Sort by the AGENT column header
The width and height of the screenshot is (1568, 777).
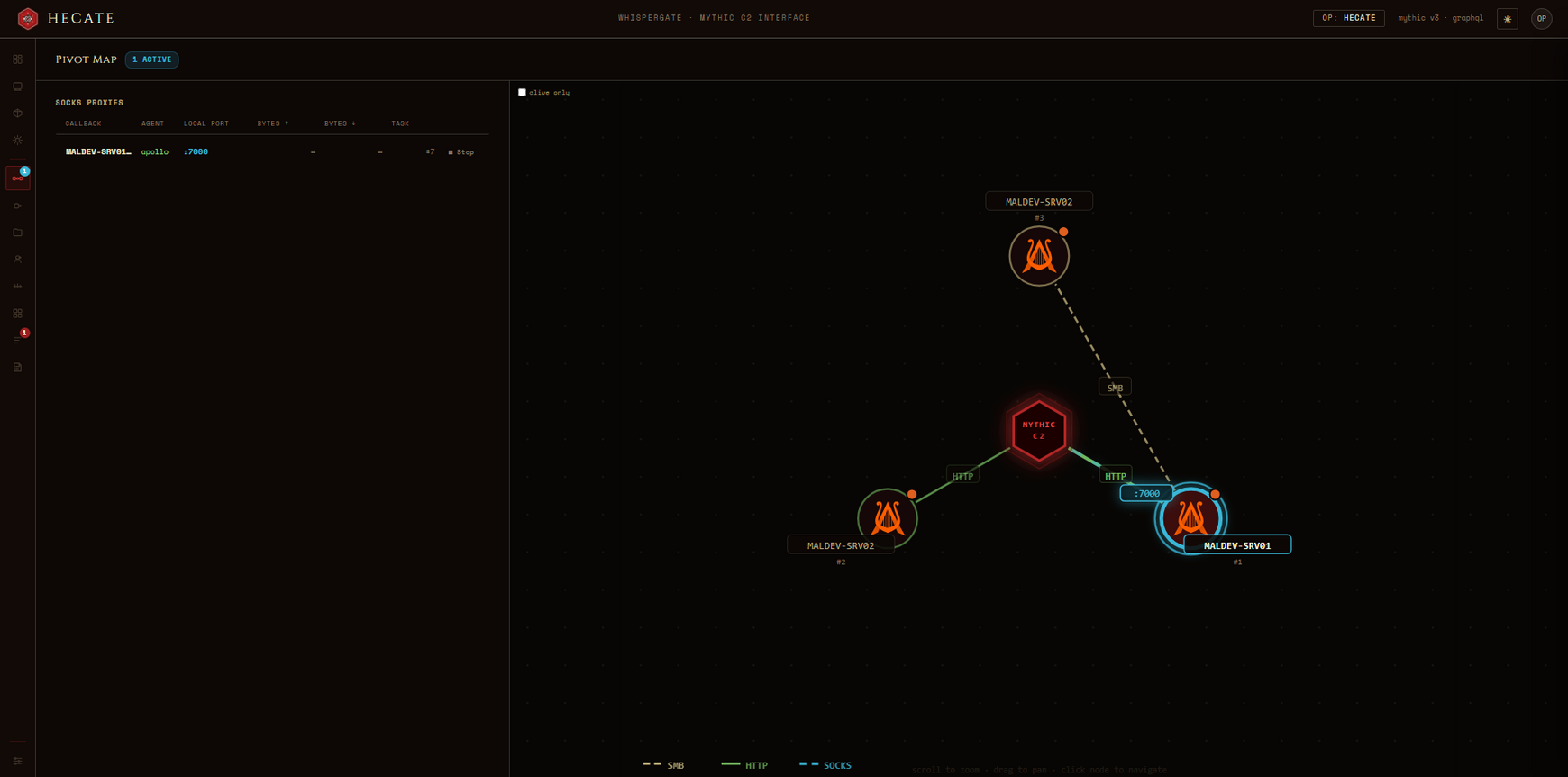pyautogui.click(x=152, y=123)
